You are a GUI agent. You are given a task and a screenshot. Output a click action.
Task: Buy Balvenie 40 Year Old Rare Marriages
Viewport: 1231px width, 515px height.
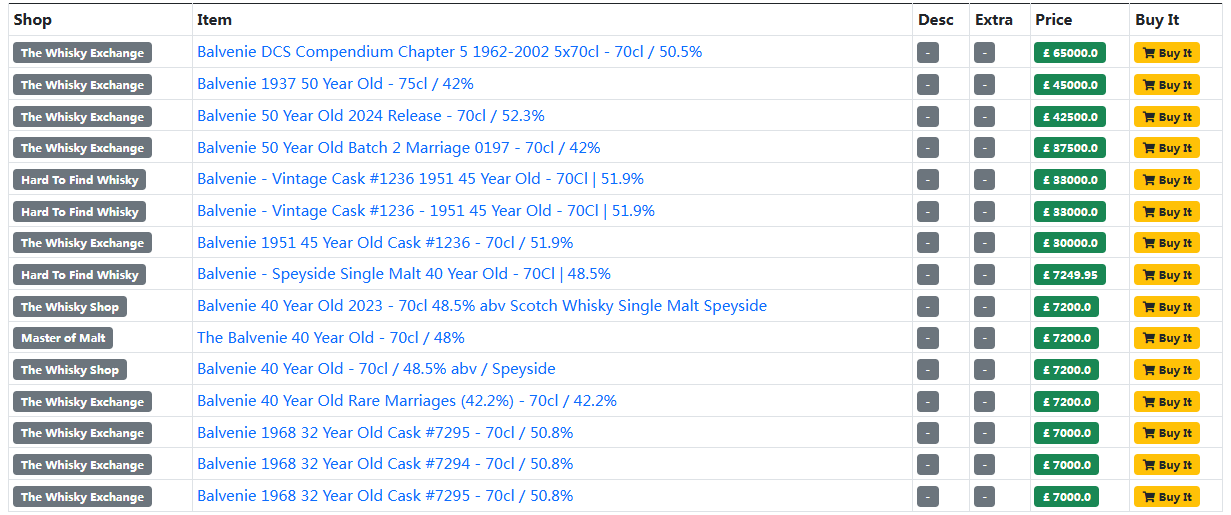(x=1166, y=402)
